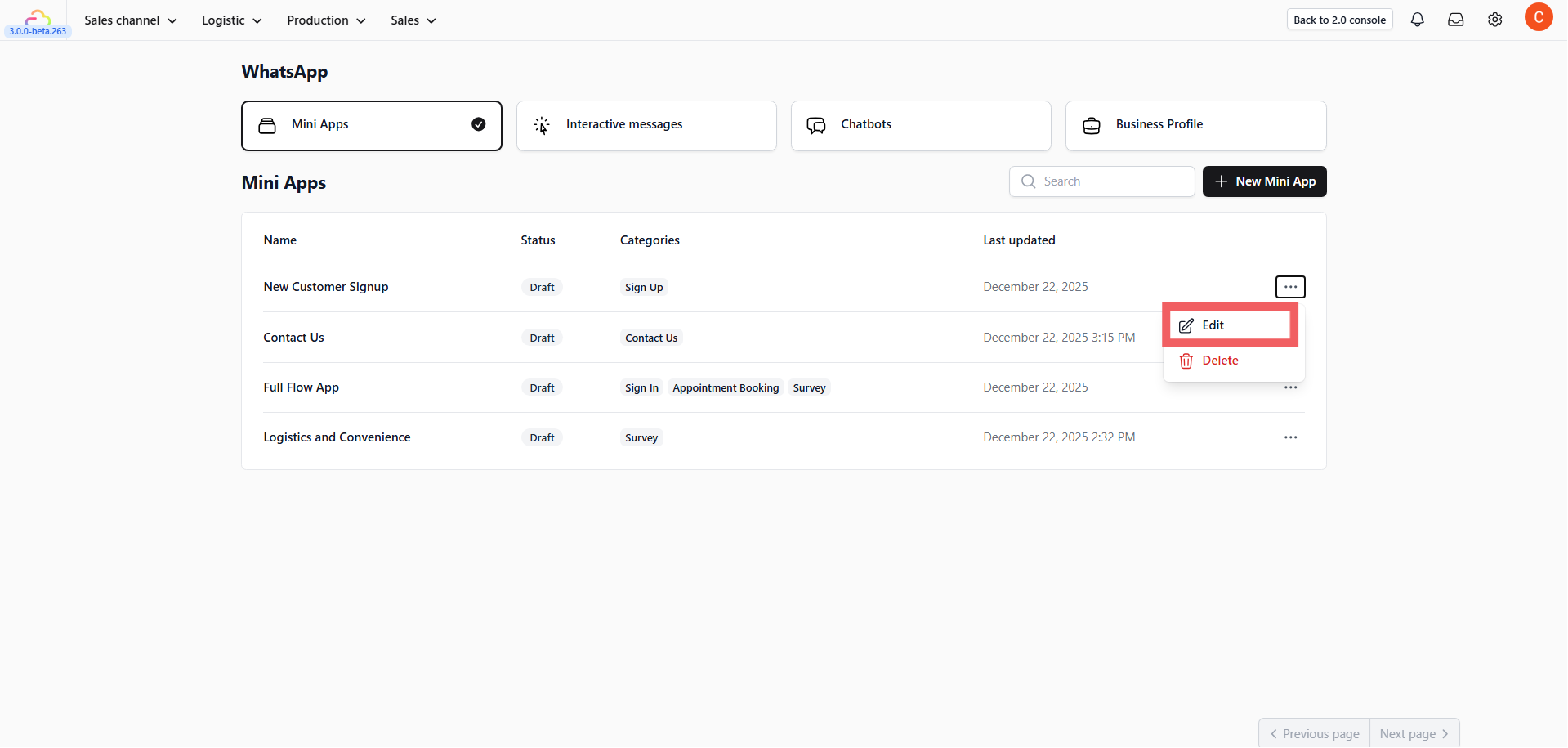Click the Appointment Booking category tag

coord(726,387)
